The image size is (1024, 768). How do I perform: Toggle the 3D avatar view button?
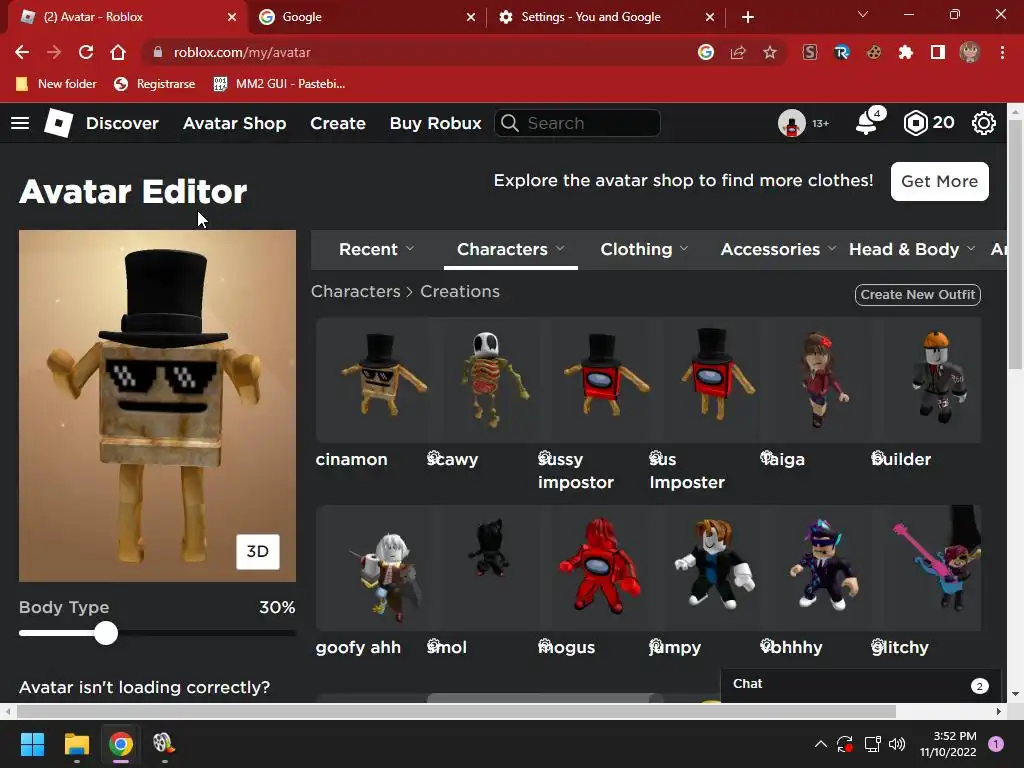[x=257, y=552]
